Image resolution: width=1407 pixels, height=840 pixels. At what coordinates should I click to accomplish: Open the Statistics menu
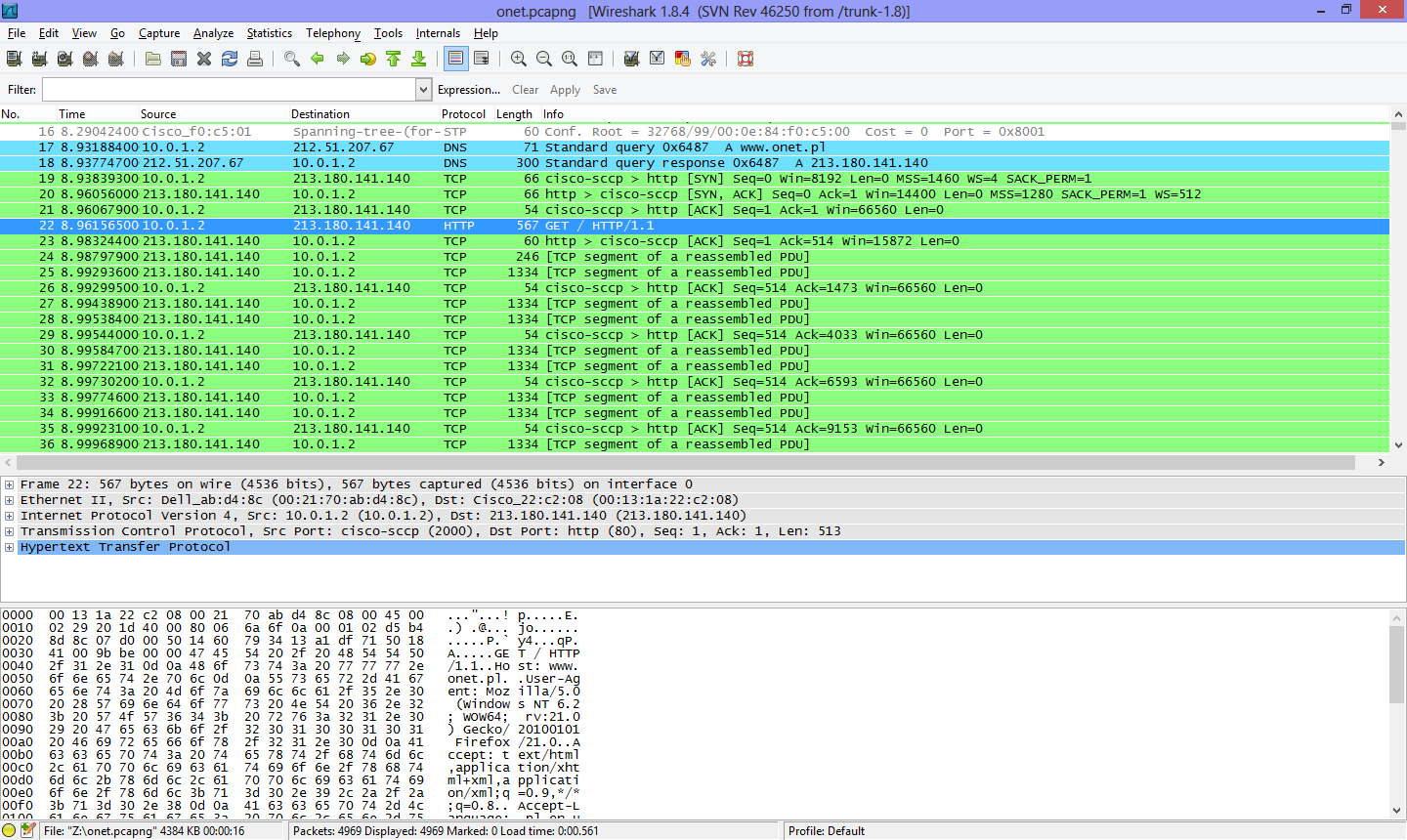coord(270,33)
